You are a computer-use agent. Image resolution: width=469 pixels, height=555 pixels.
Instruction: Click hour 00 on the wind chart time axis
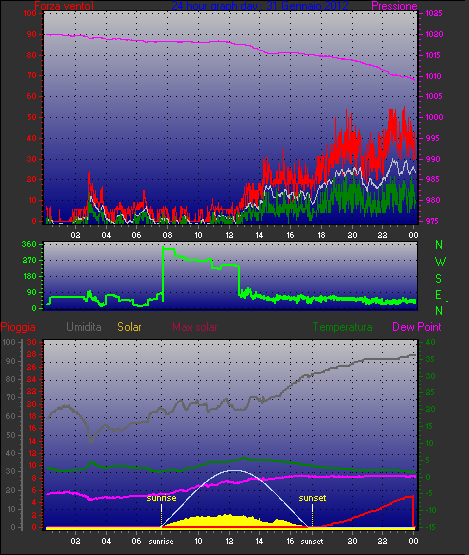point(413,235)
